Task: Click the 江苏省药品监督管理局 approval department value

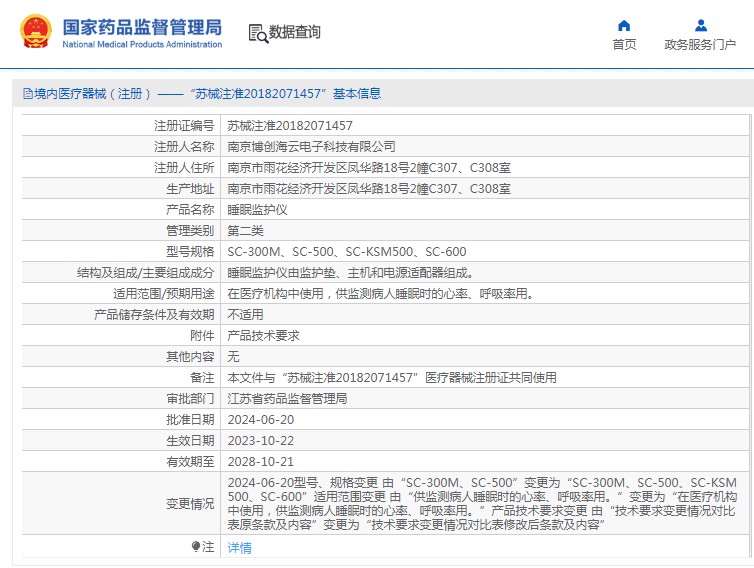Action: (287, 398)
